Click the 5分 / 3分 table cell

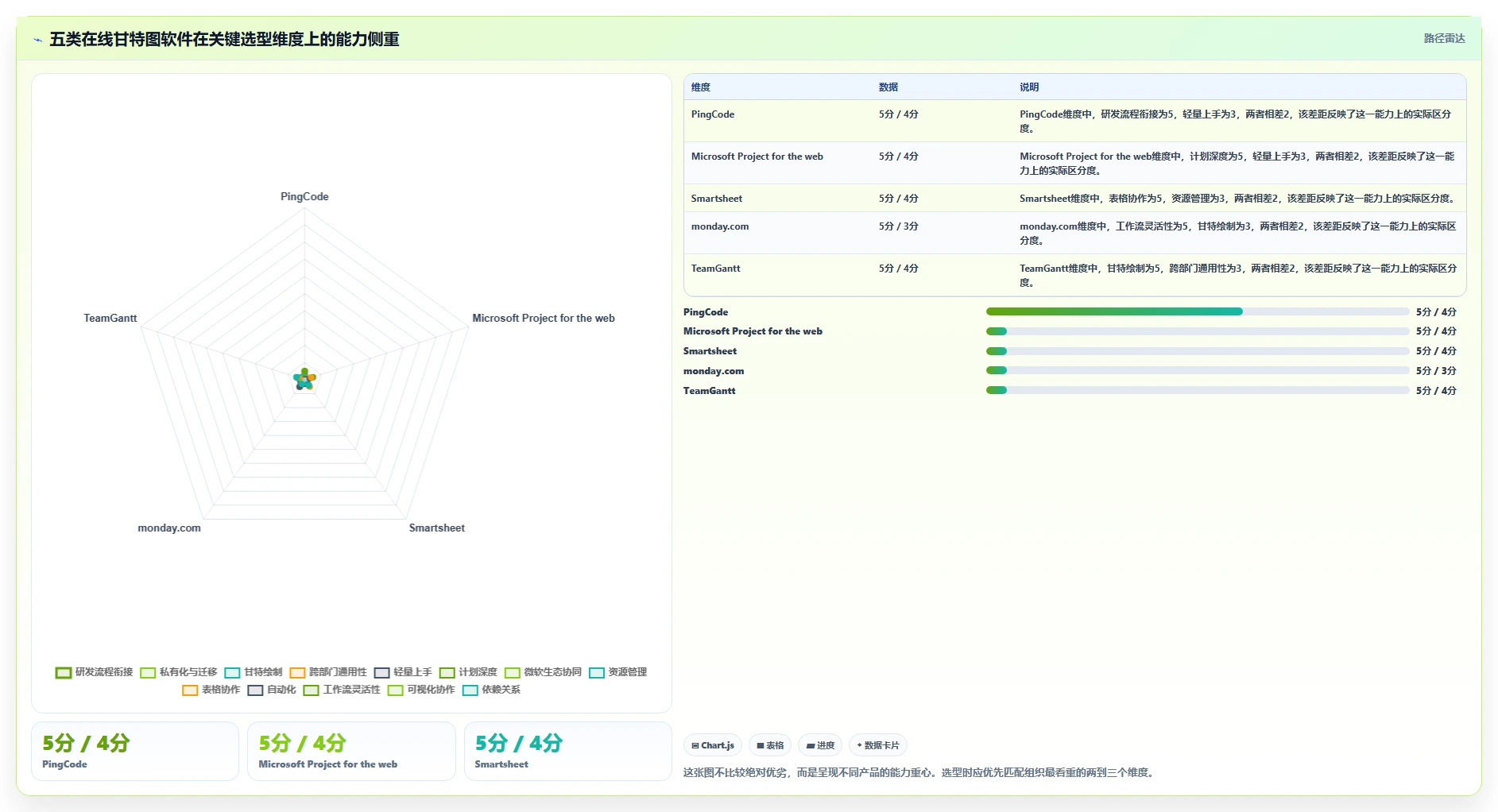pos(899,226)
